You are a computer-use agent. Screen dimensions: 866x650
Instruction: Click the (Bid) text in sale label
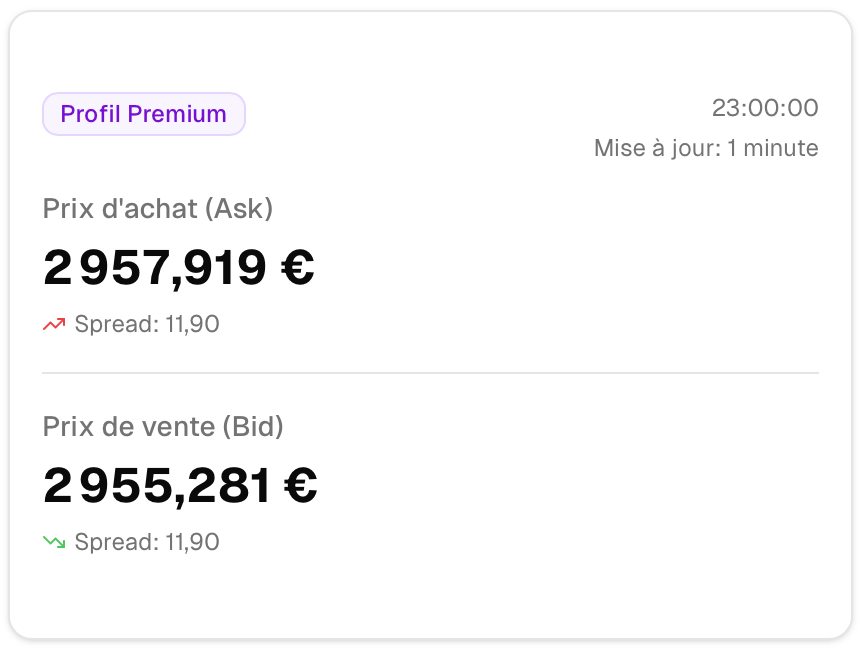click(253, 427)
